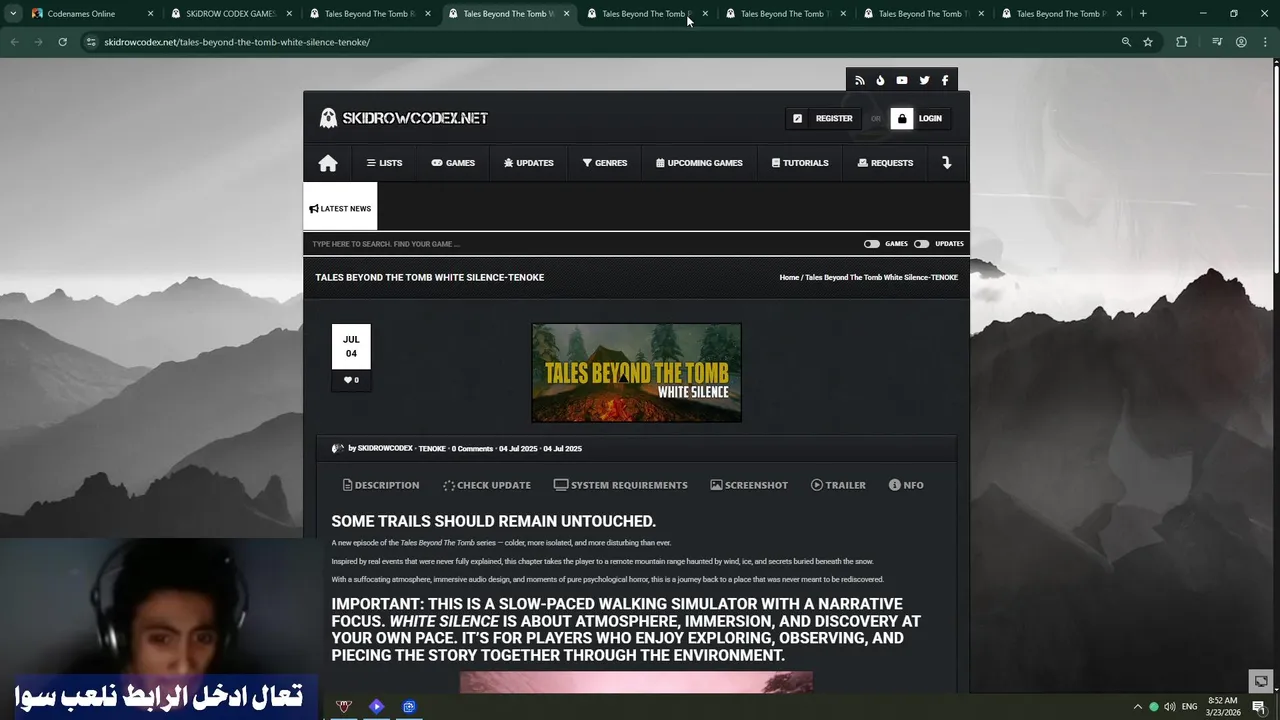Screen dimensions: 1280x720
Task: Follow the Home breadcrumb link
Action: pos(789,277)
